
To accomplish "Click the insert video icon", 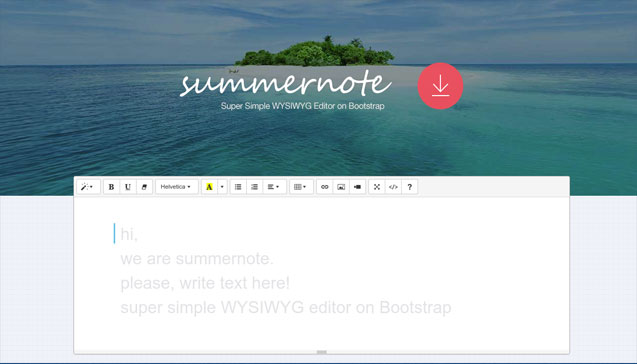I will [x=358, y=187].
